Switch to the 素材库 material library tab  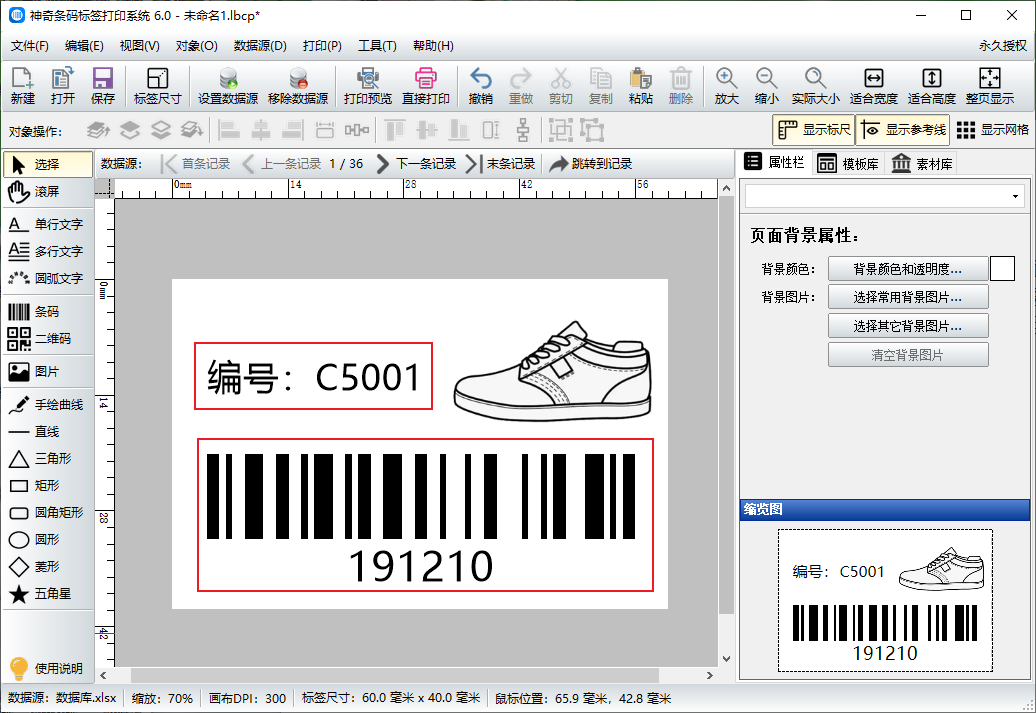coord(922,163)
